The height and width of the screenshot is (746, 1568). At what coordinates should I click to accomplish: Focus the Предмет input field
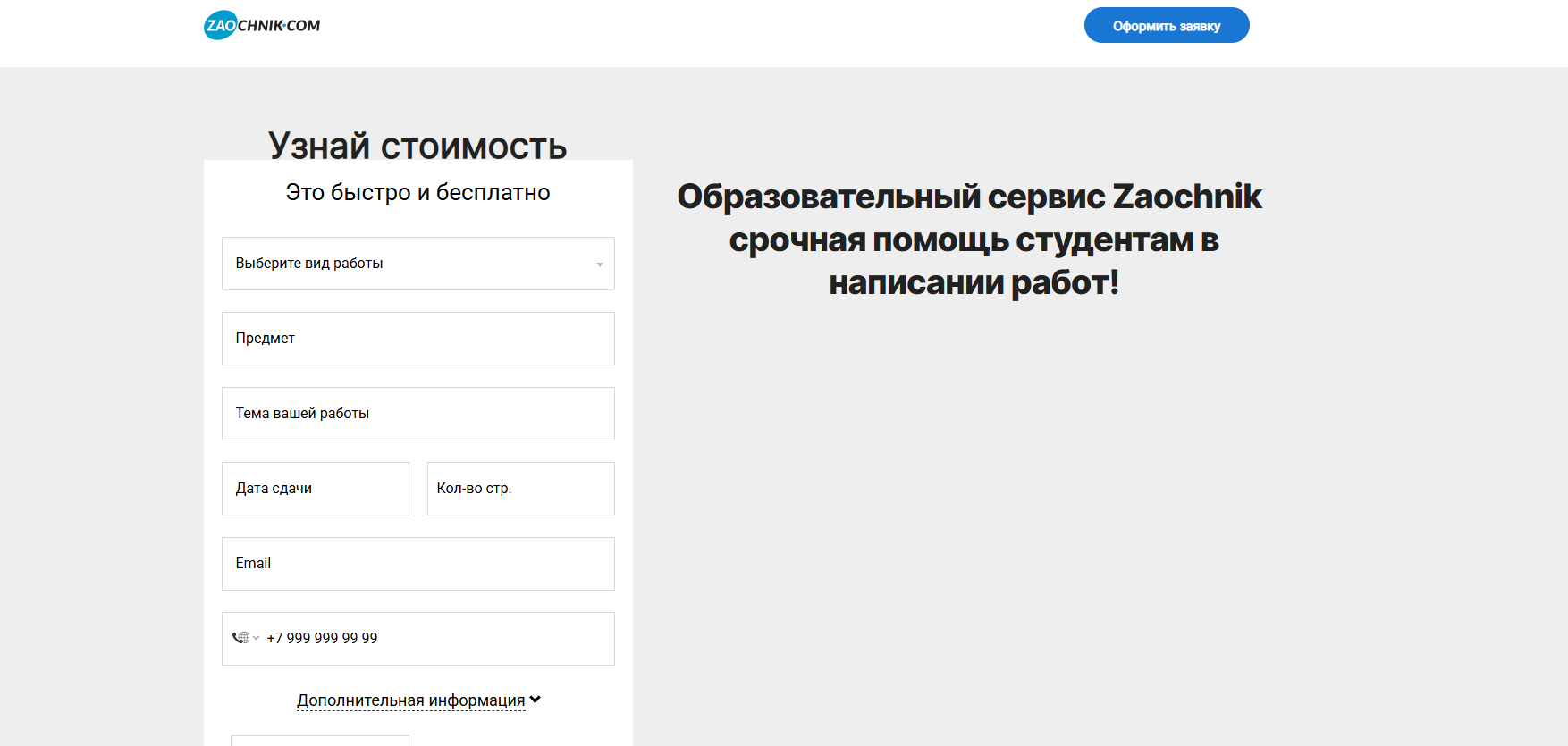coord(417,339)
